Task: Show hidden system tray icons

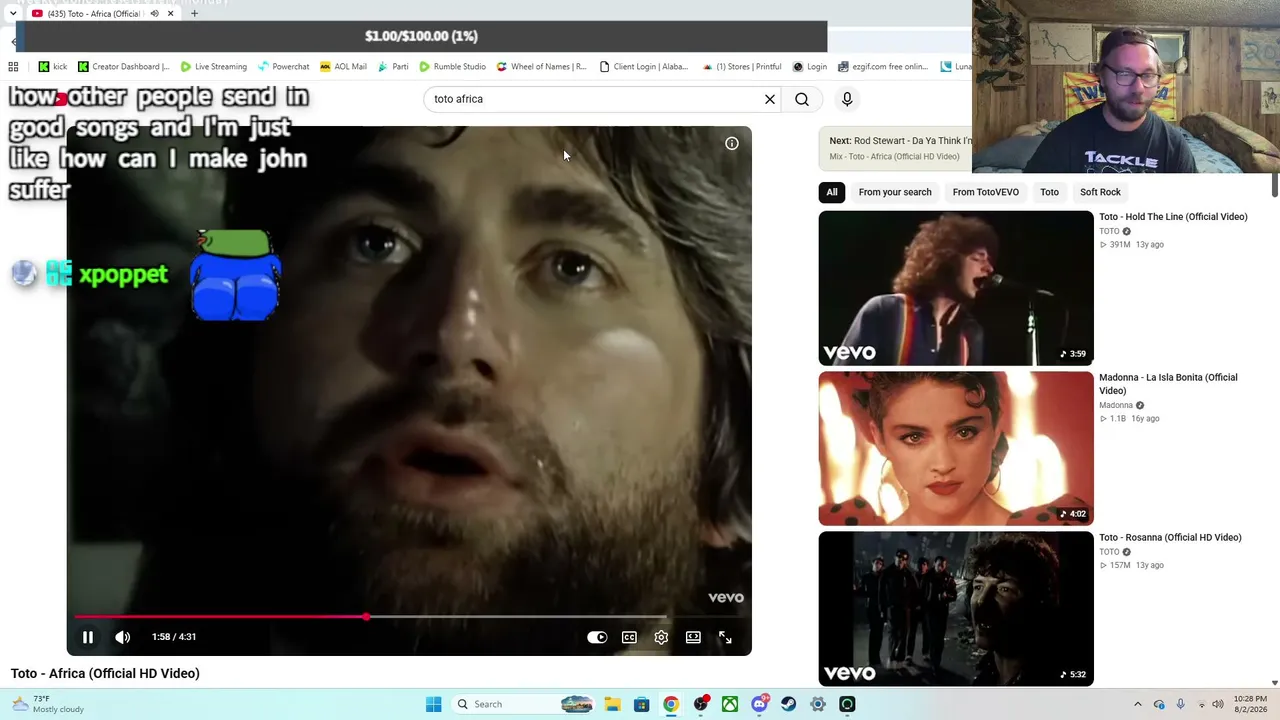Action: [1137, 704]
